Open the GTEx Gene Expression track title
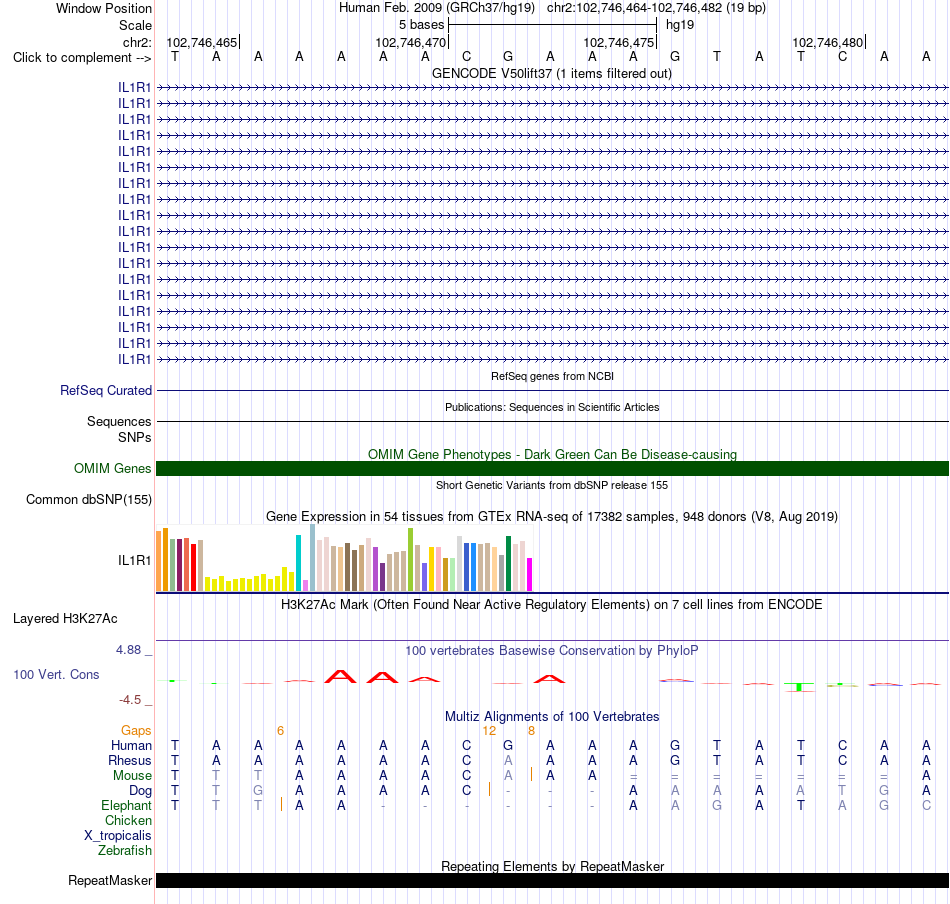950x904 pixels. [x=552, y=517]
